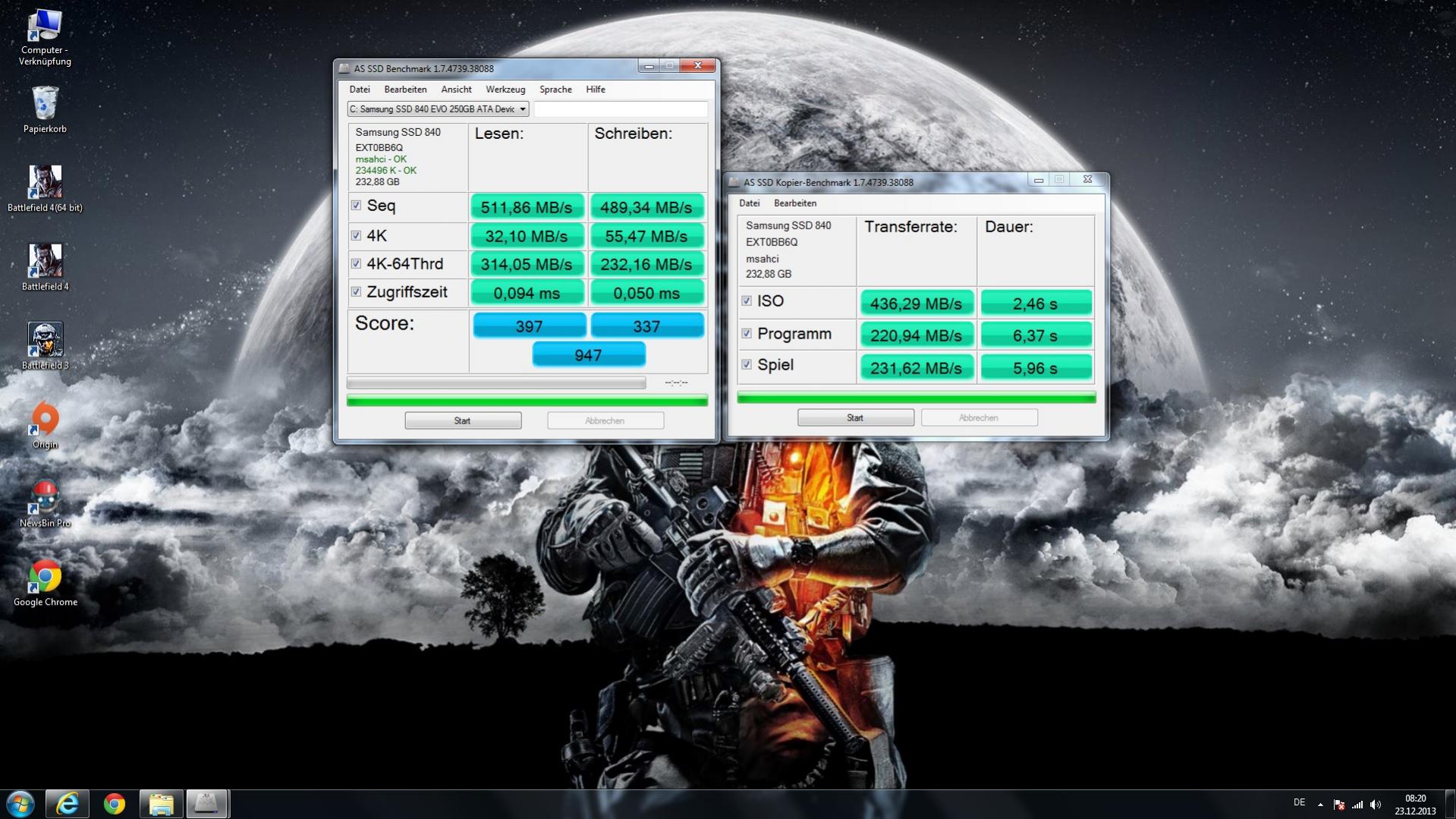Open Datei menu in Kopier-Benchmark window
The image size is (1456, 819).
749,203
